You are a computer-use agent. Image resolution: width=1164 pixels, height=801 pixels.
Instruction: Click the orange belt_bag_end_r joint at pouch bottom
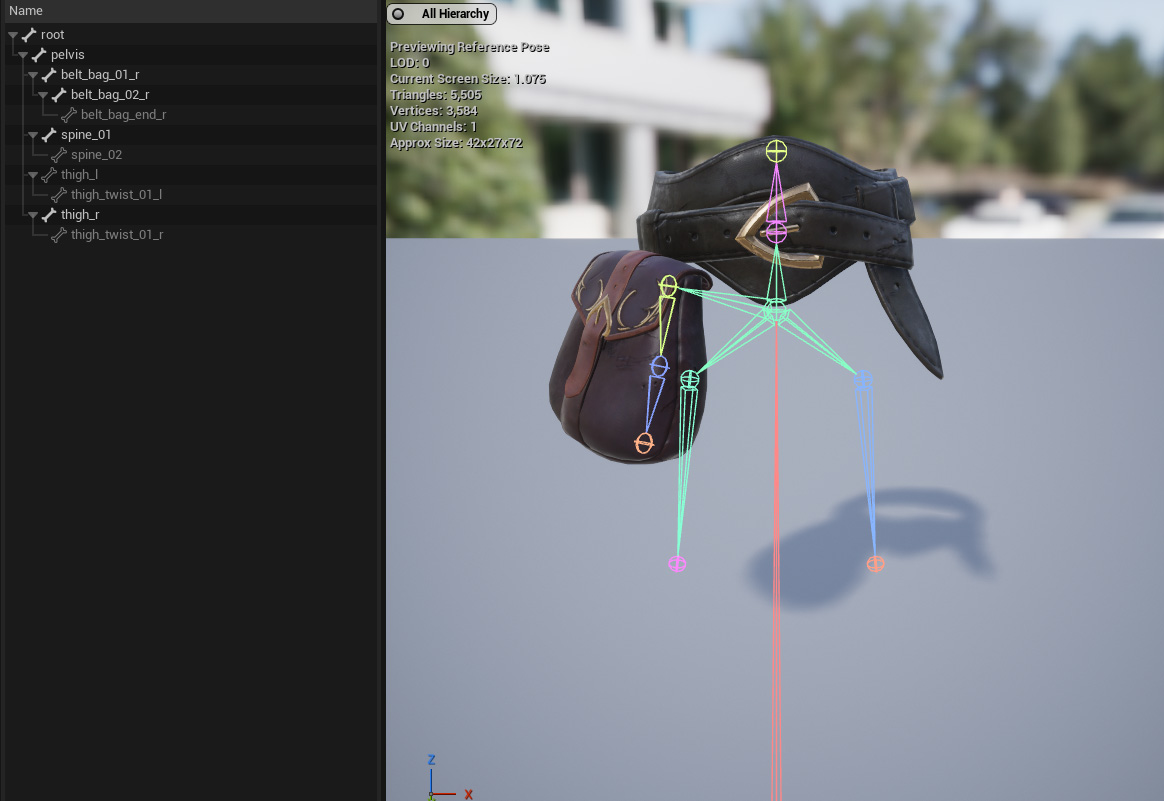644,444
